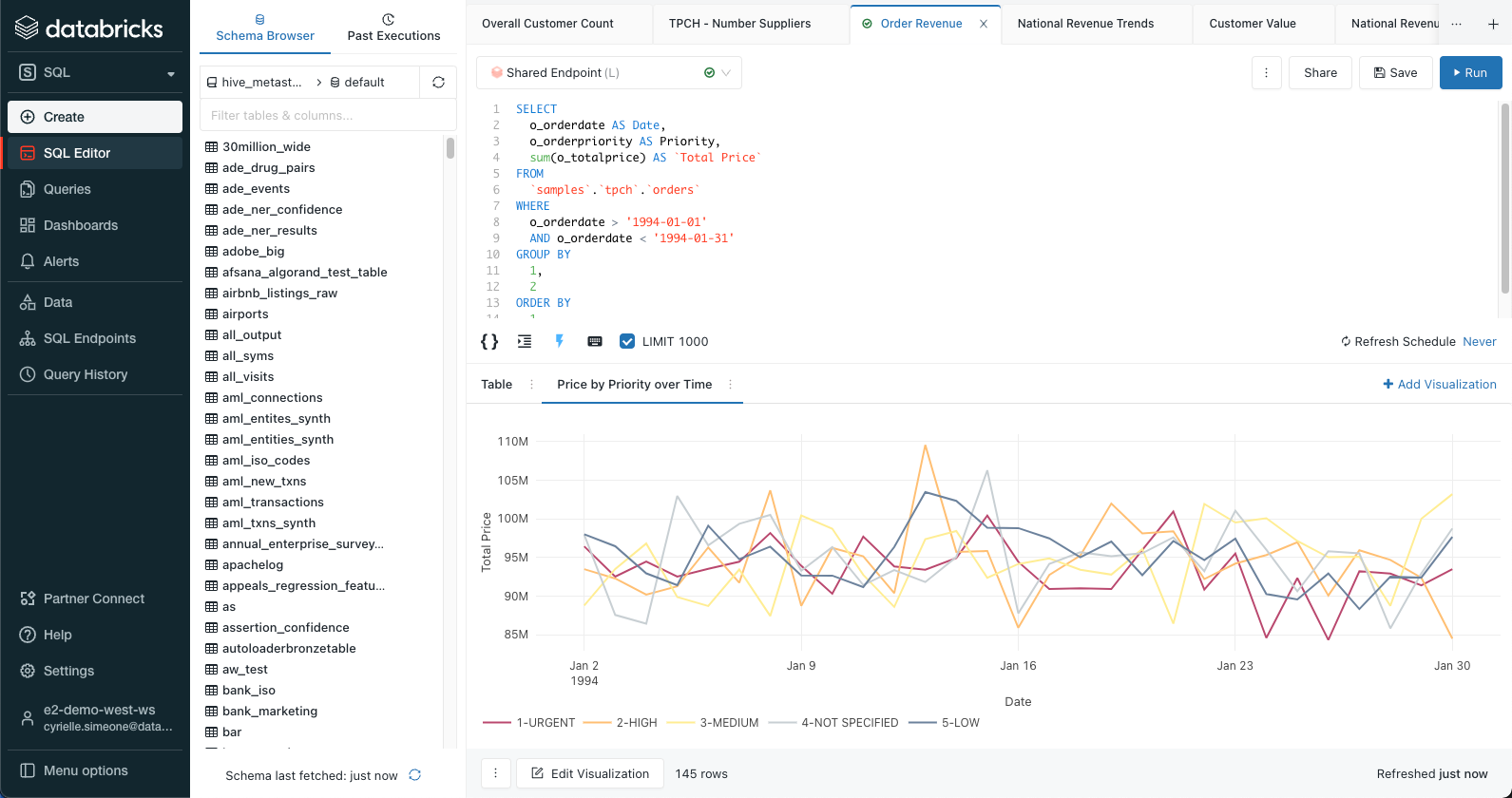Open the keyboard shortcuts icon
This screenshot has height=798, width=1512.
pos(595,342)
